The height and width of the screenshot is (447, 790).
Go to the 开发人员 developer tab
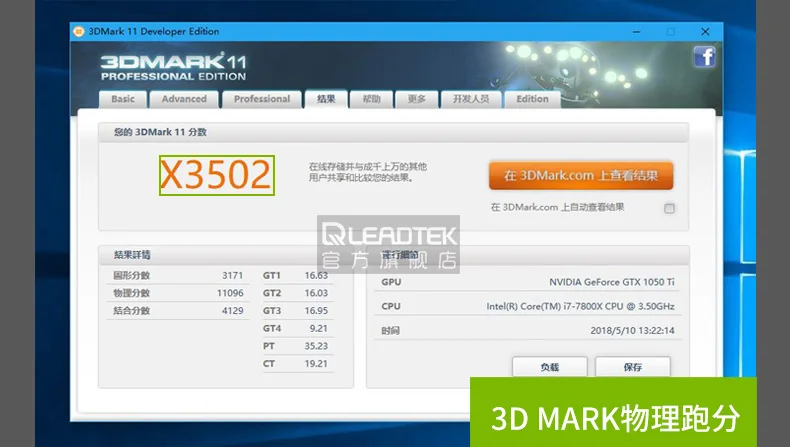click(471, 99)
